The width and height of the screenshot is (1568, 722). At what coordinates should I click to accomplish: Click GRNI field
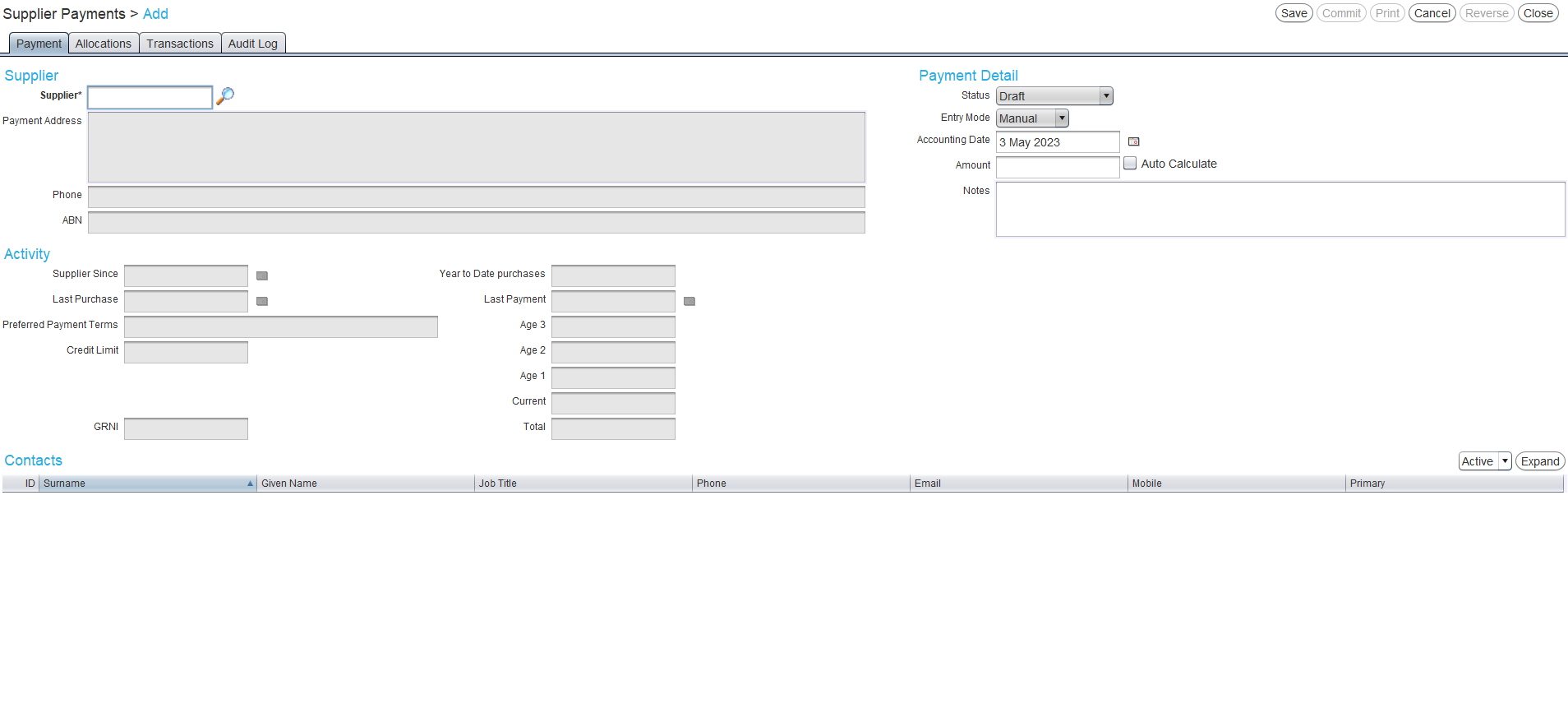click(186, 428)
